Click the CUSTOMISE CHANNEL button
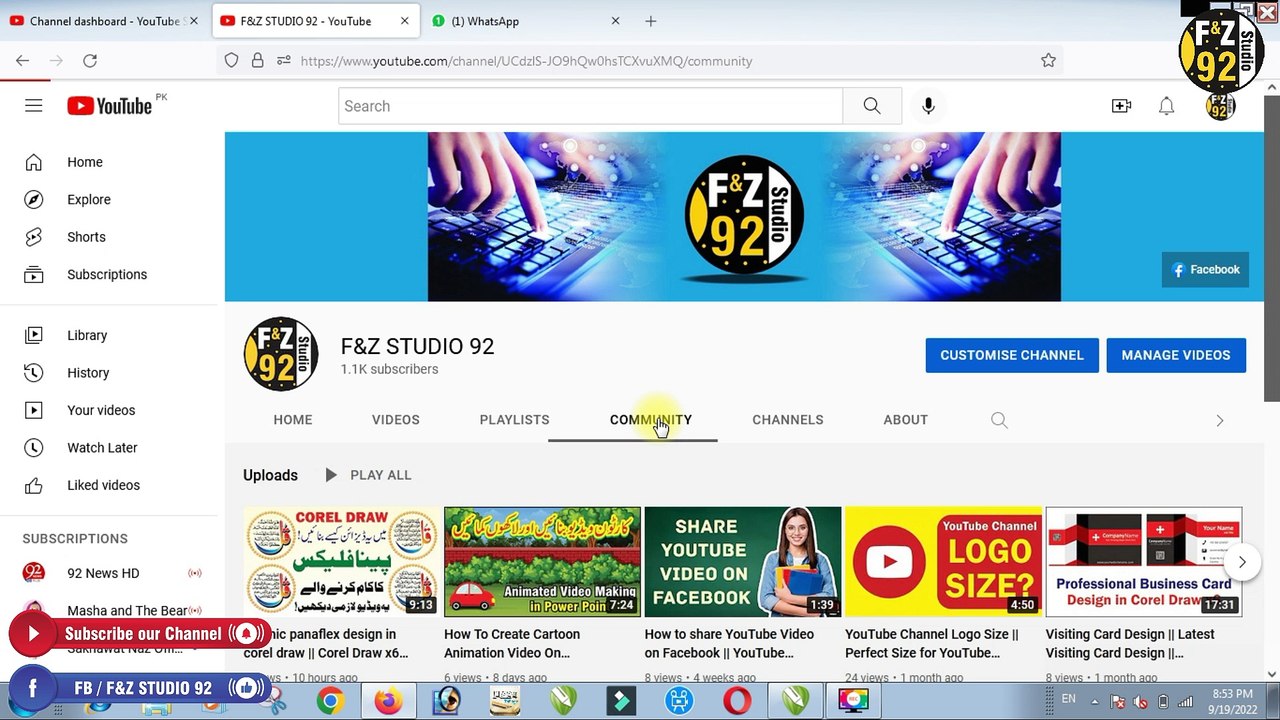 1012,355
